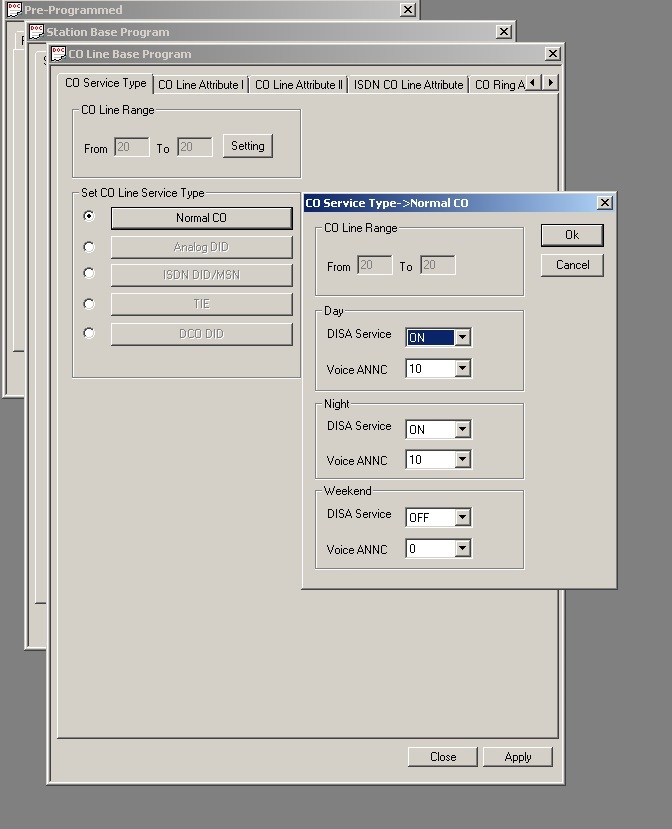Close the Normal CO dialog with X
The width and height of the screenshot is (672, 829).
tap(604, 203)
